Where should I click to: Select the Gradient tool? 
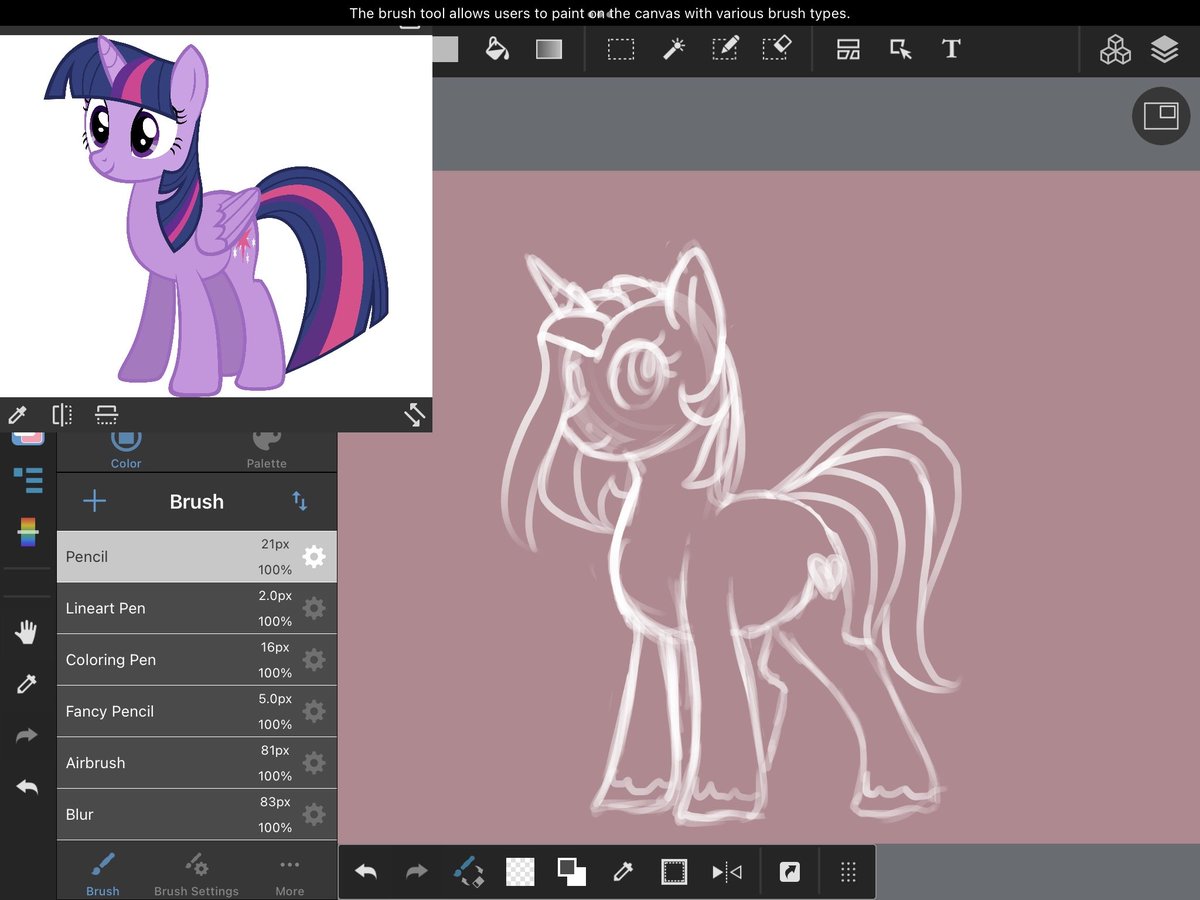tap(549, 49)
